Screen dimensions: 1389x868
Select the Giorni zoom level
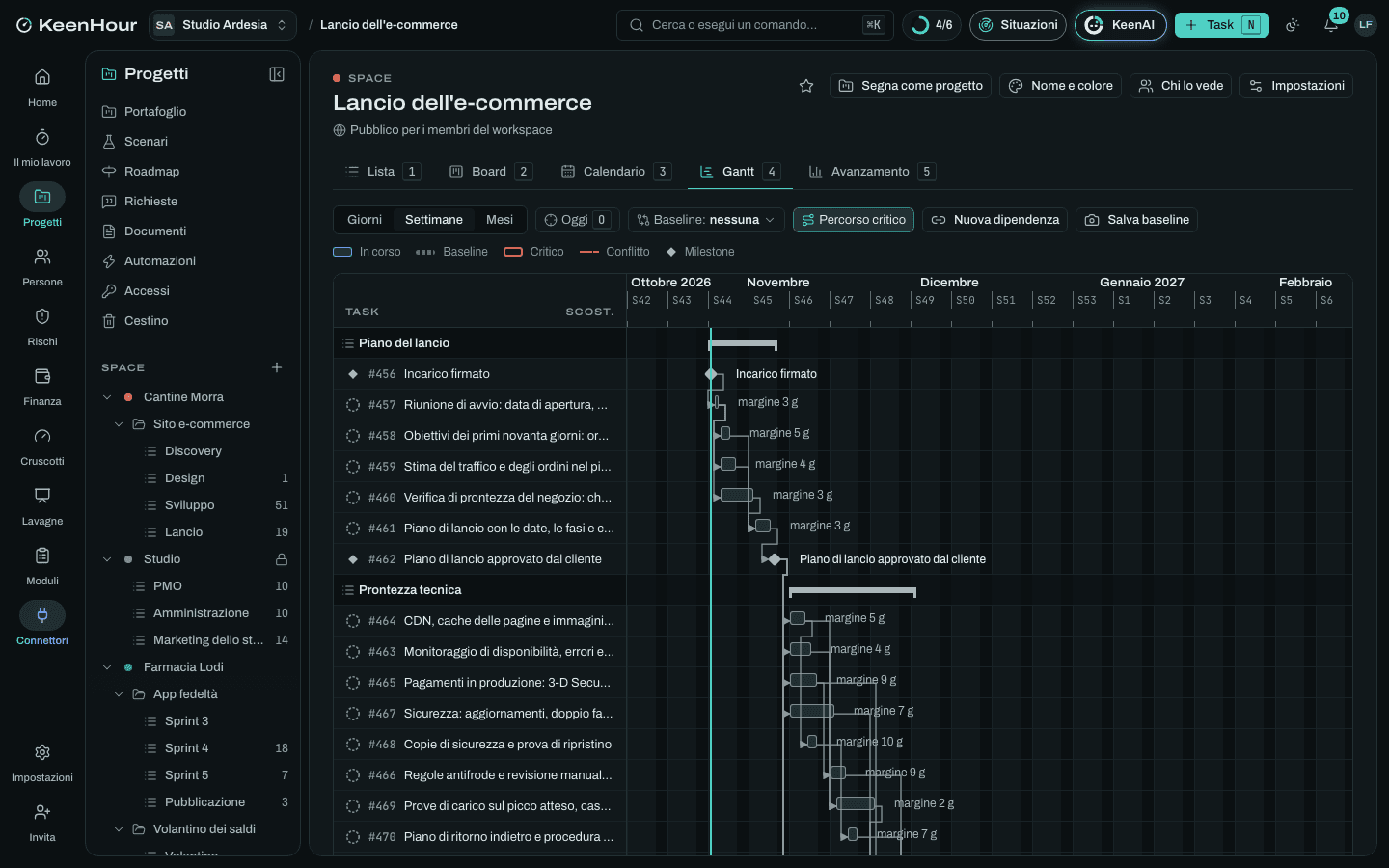tap(365, 220)
